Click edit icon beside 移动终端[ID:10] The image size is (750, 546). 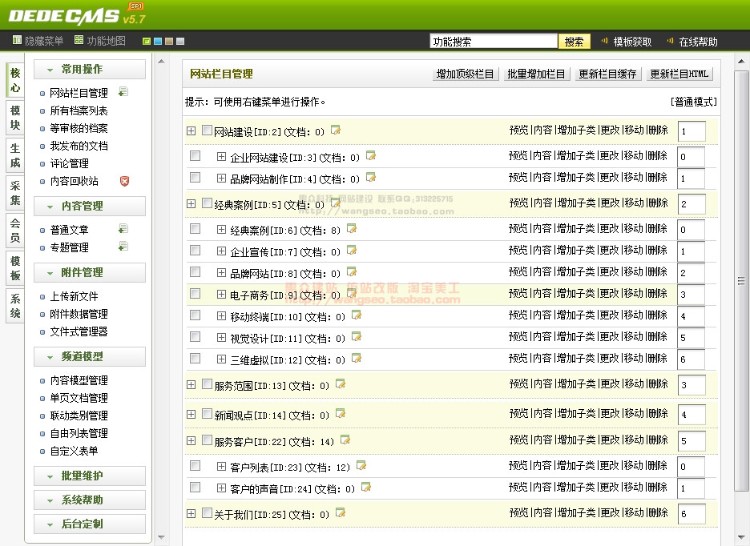click(356, 315)
